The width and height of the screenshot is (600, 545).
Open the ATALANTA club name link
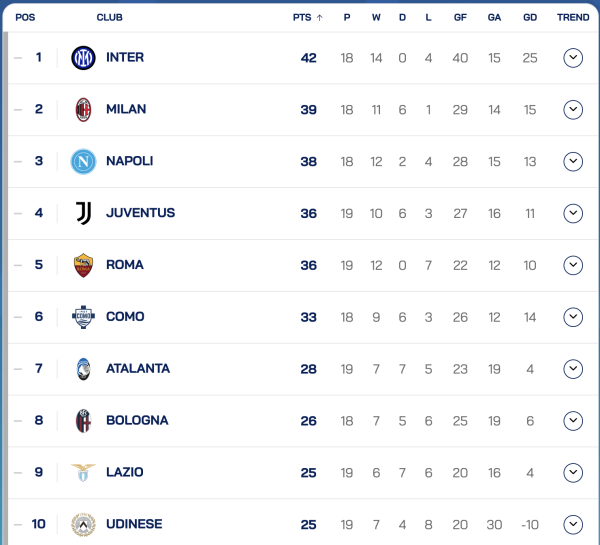(x=138, y=369)
